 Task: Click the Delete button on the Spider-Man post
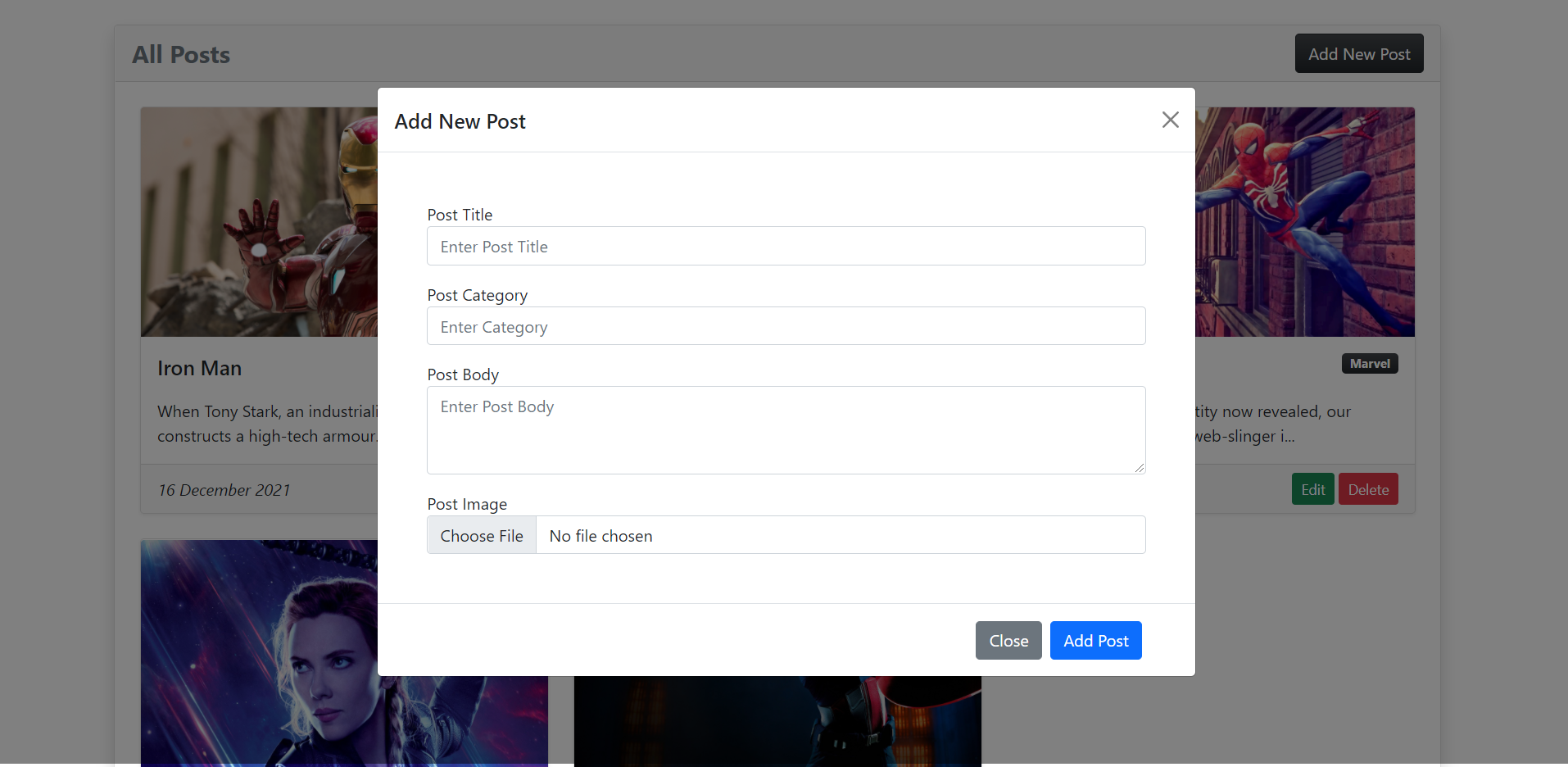1367,488
